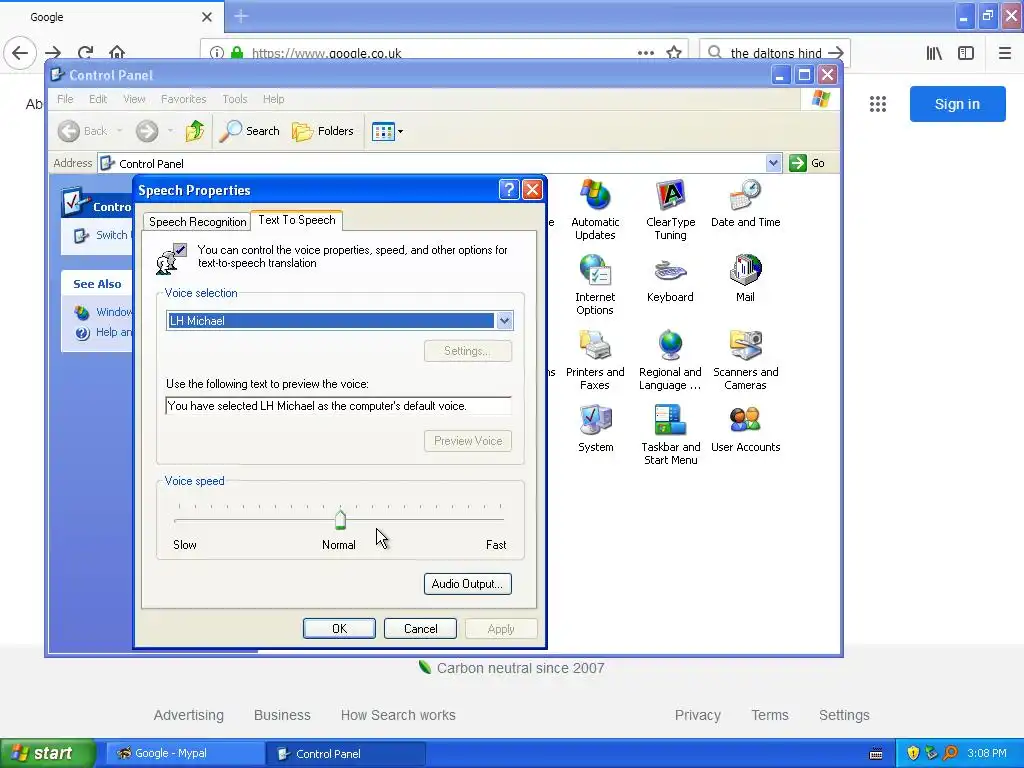The width and height of the screenshot is (1024, 768).
Task: Open File menu in Control Panel
Action: pyautogui.click(x=65, y=99)
